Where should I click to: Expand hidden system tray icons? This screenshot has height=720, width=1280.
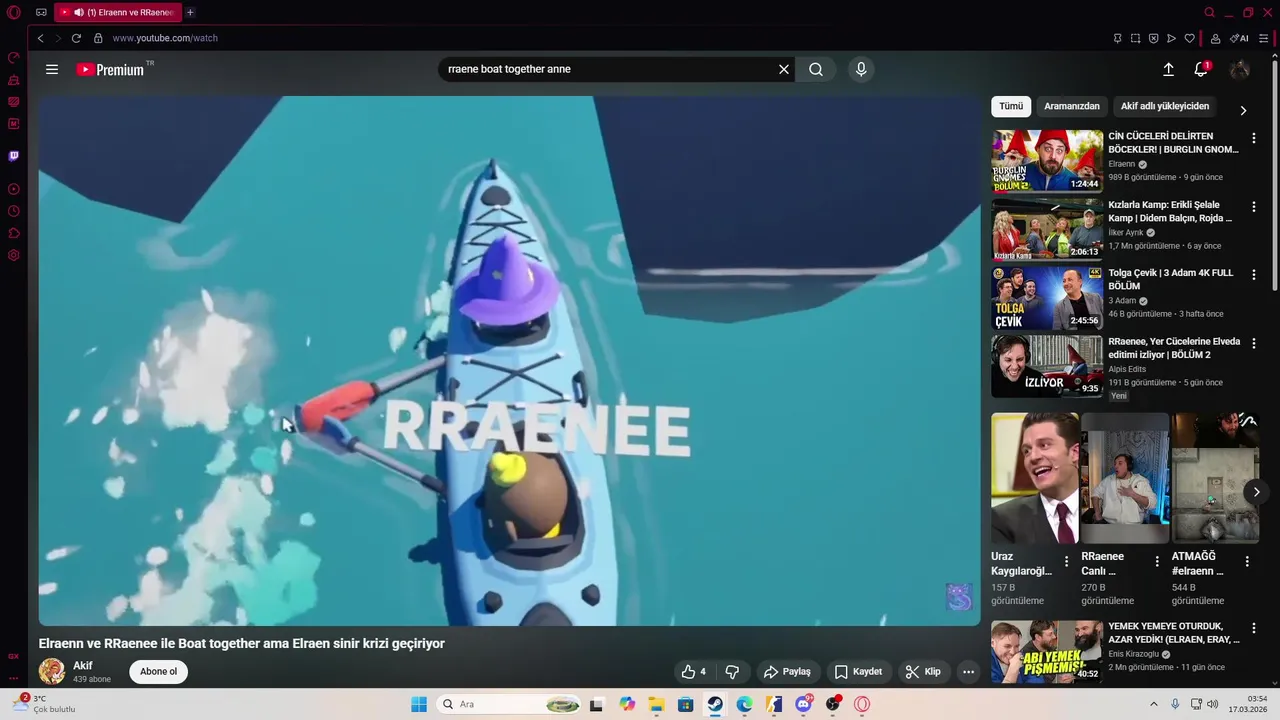tap(1153, 704)
